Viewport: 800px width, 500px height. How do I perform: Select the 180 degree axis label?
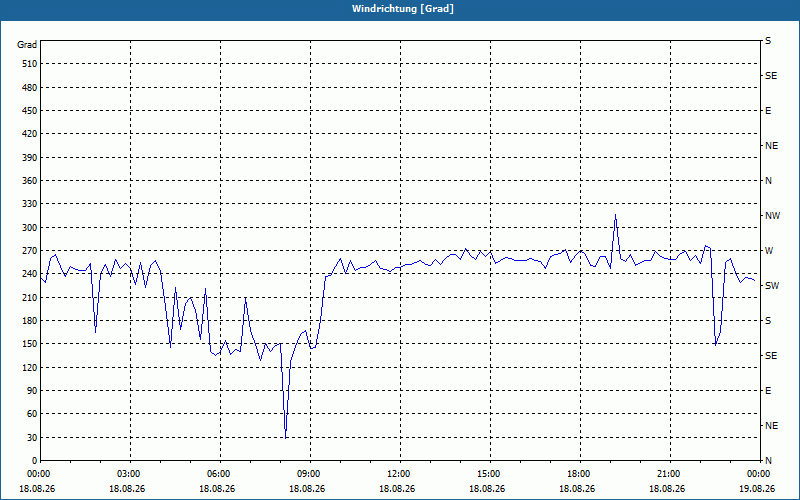29,321
